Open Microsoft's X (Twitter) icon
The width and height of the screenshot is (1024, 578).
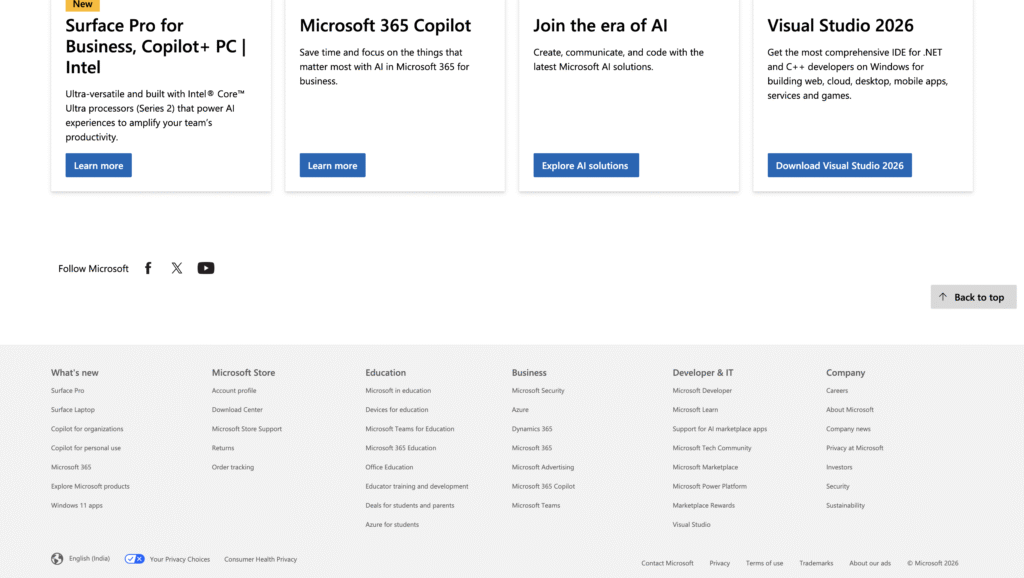click(x=177, y=268)
